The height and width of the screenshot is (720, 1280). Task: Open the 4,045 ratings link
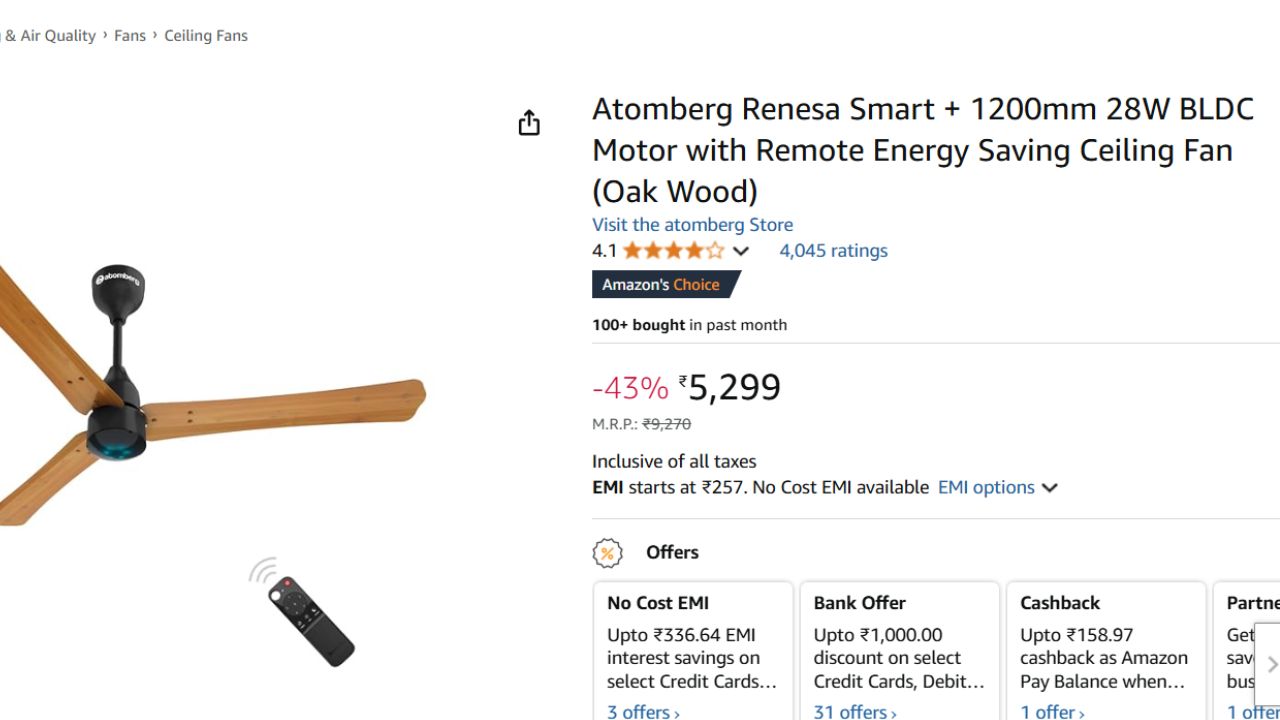click(x=833, y=251)
